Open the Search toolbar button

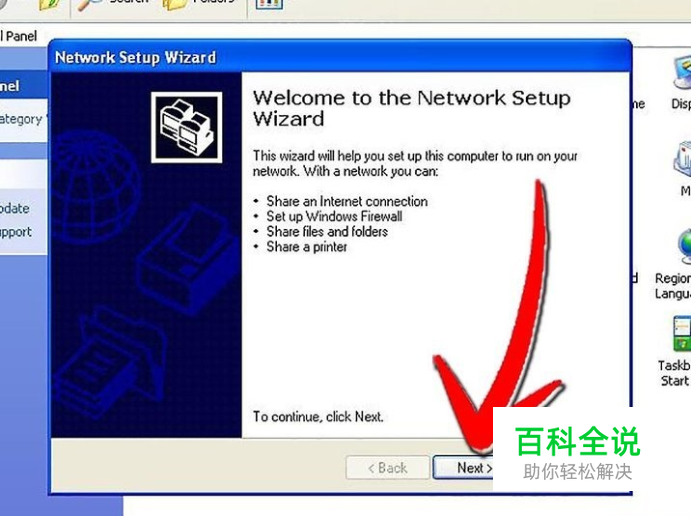pos(112,4)
